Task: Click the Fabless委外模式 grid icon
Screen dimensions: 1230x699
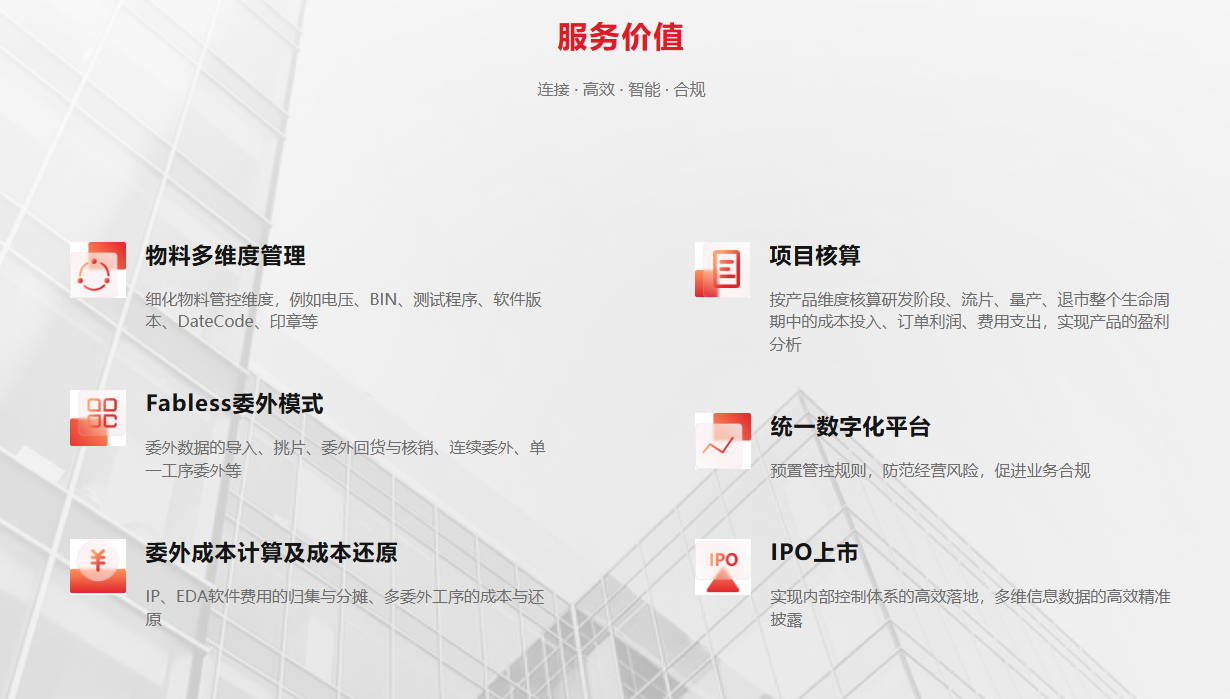Action: (x=97, y=418)
